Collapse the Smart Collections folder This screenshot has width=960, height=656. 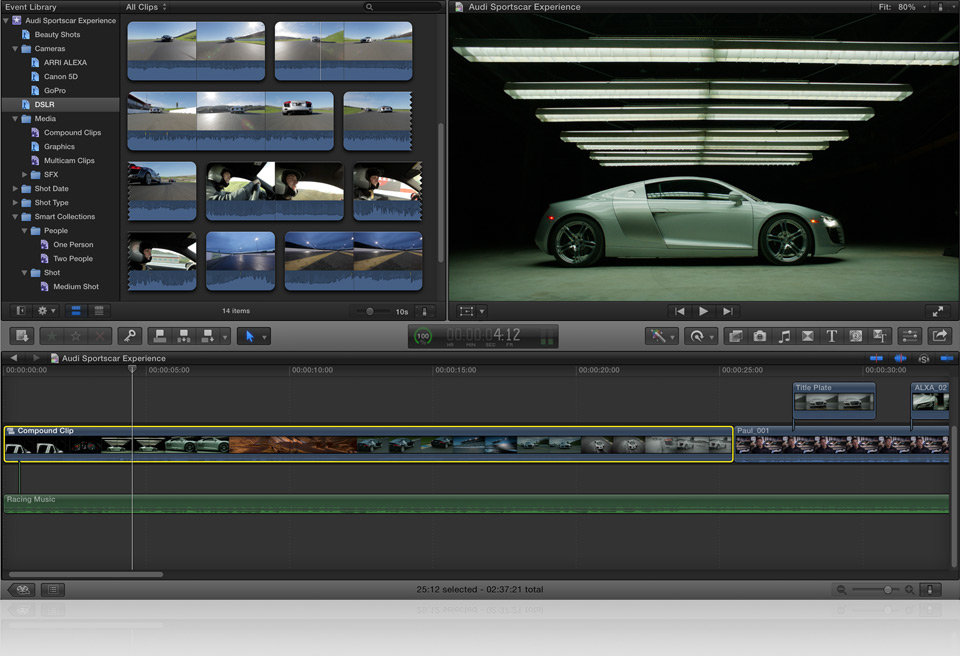coord(15,216)
